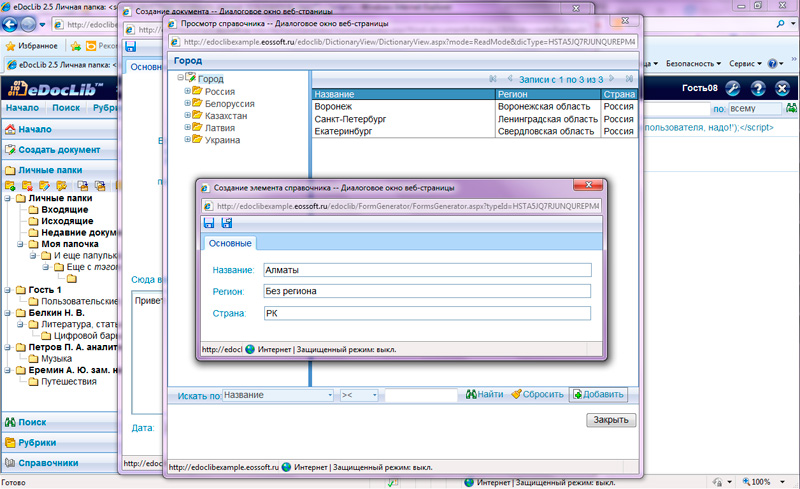Image resolution: width=800 pixels, height=489 pixels.
Task: Click the rename folder icon with the pencil
Action: [x=44, y=186]
